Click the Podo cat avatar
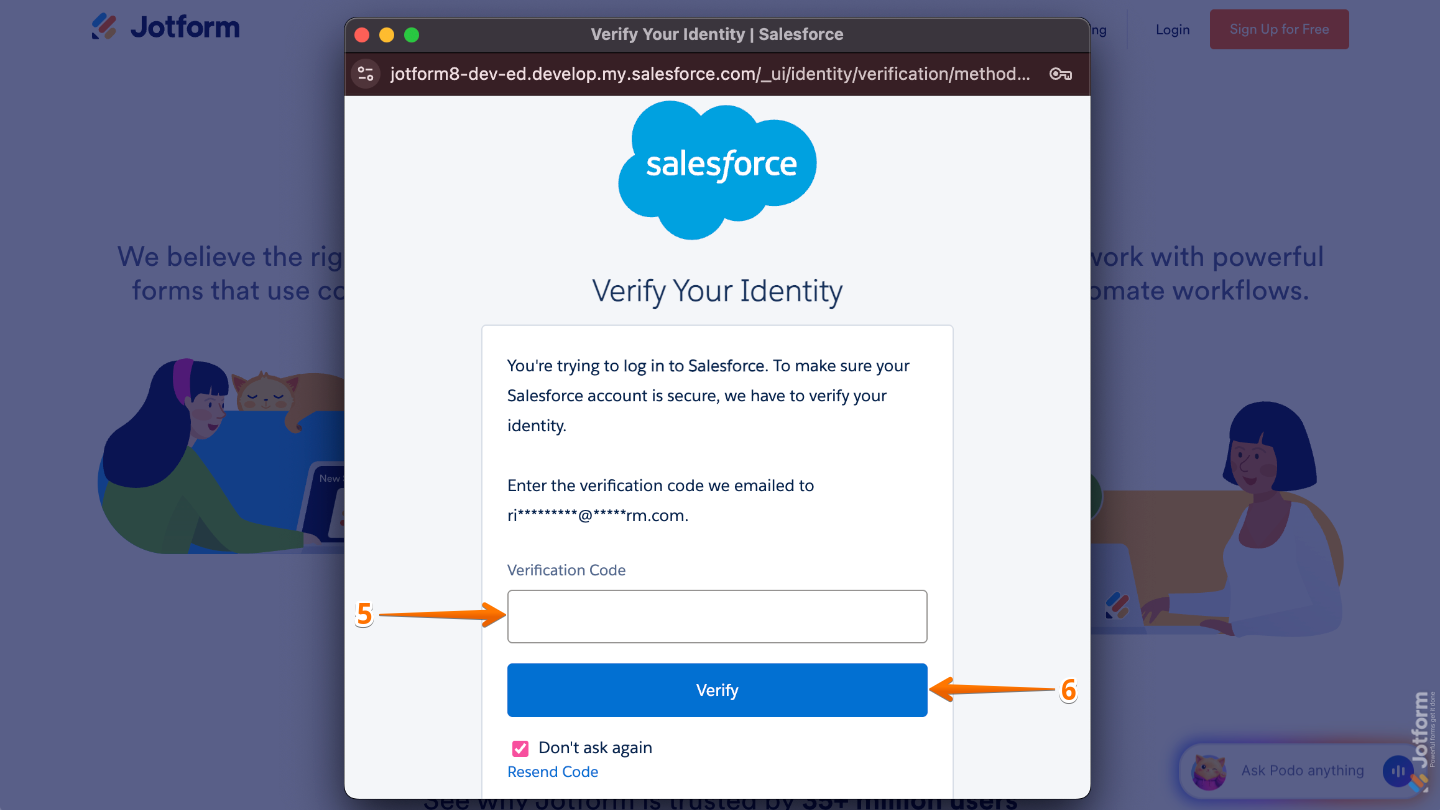 point(1209,771)
